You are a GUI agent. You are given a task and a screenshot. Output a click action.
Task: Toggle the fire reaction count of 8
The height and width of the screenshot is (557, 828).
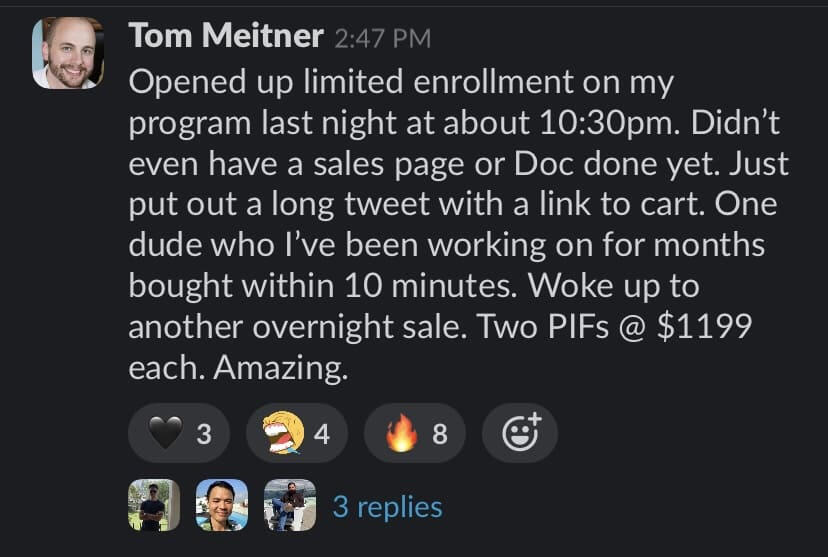(x=440, y=434)
